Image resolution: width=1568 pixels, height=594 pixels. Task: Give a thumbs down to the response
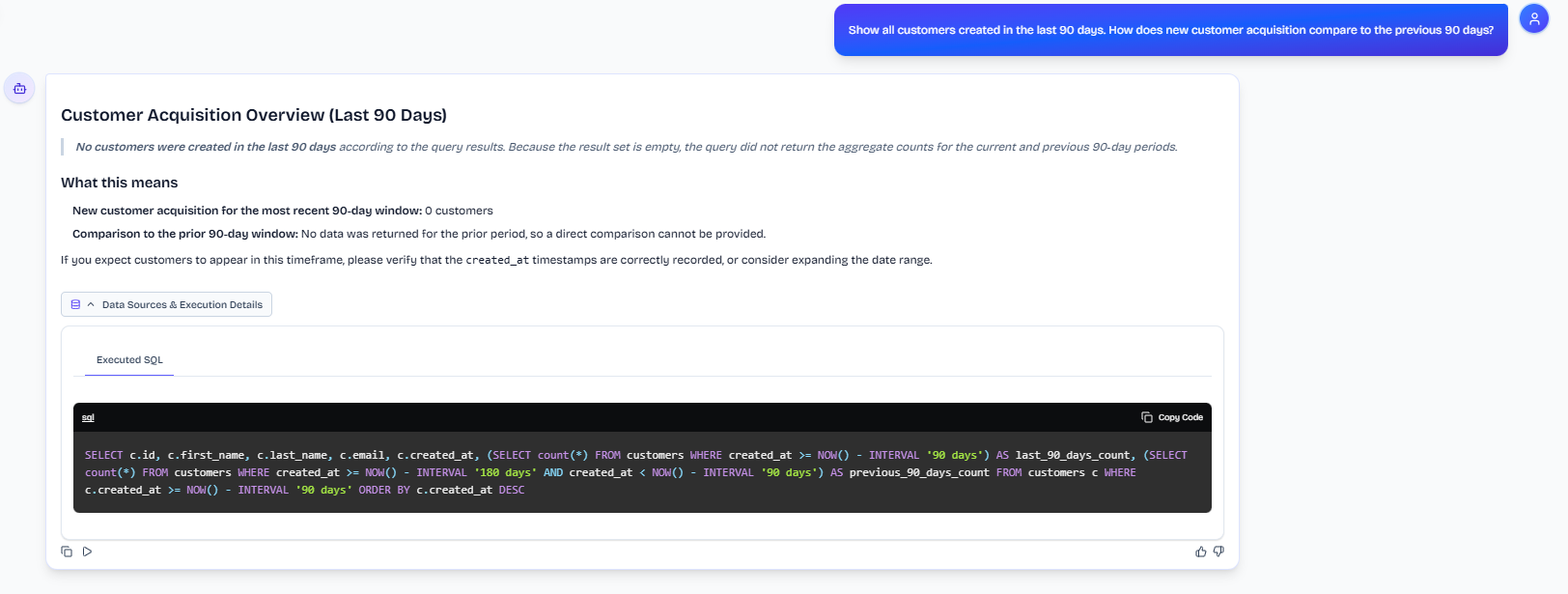pyautogui.click(x=1218, y=552)
